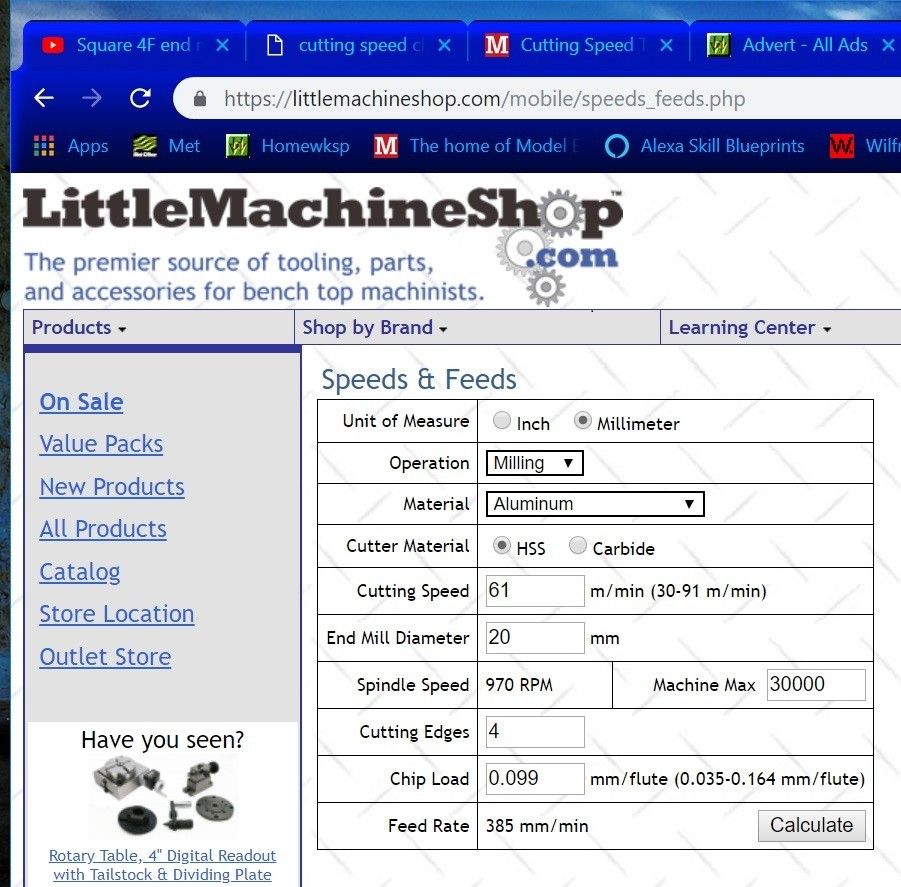901x887 pixels.
Task: Open Alexa Skill Blueprints bookmark
Action: coord(705,146)
